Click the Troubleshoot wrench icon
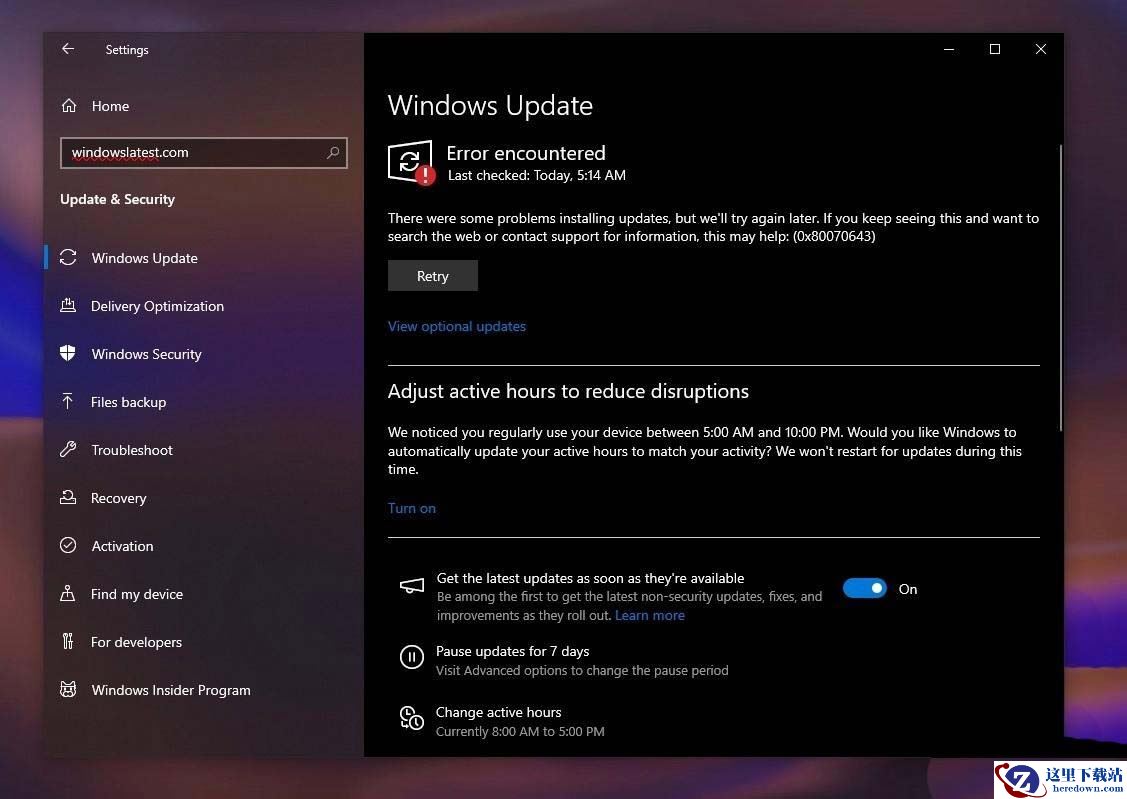This screenshot has width=1127, height=799. click(68, 449)
